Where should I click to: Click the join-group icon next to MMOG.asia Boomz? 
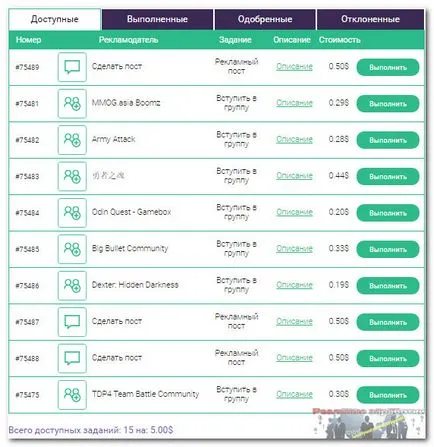coord(72,103)
